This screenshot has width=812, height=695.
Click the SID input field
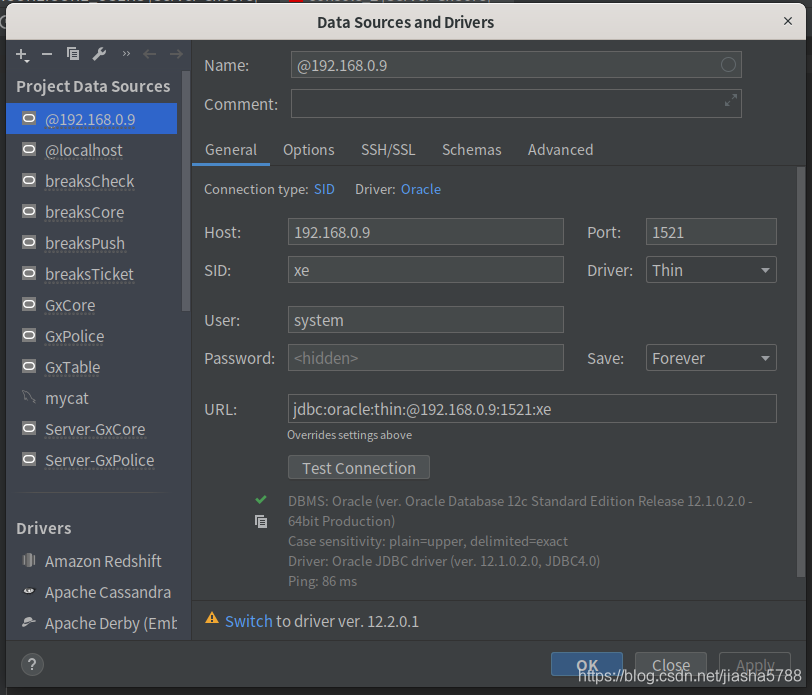426,270
